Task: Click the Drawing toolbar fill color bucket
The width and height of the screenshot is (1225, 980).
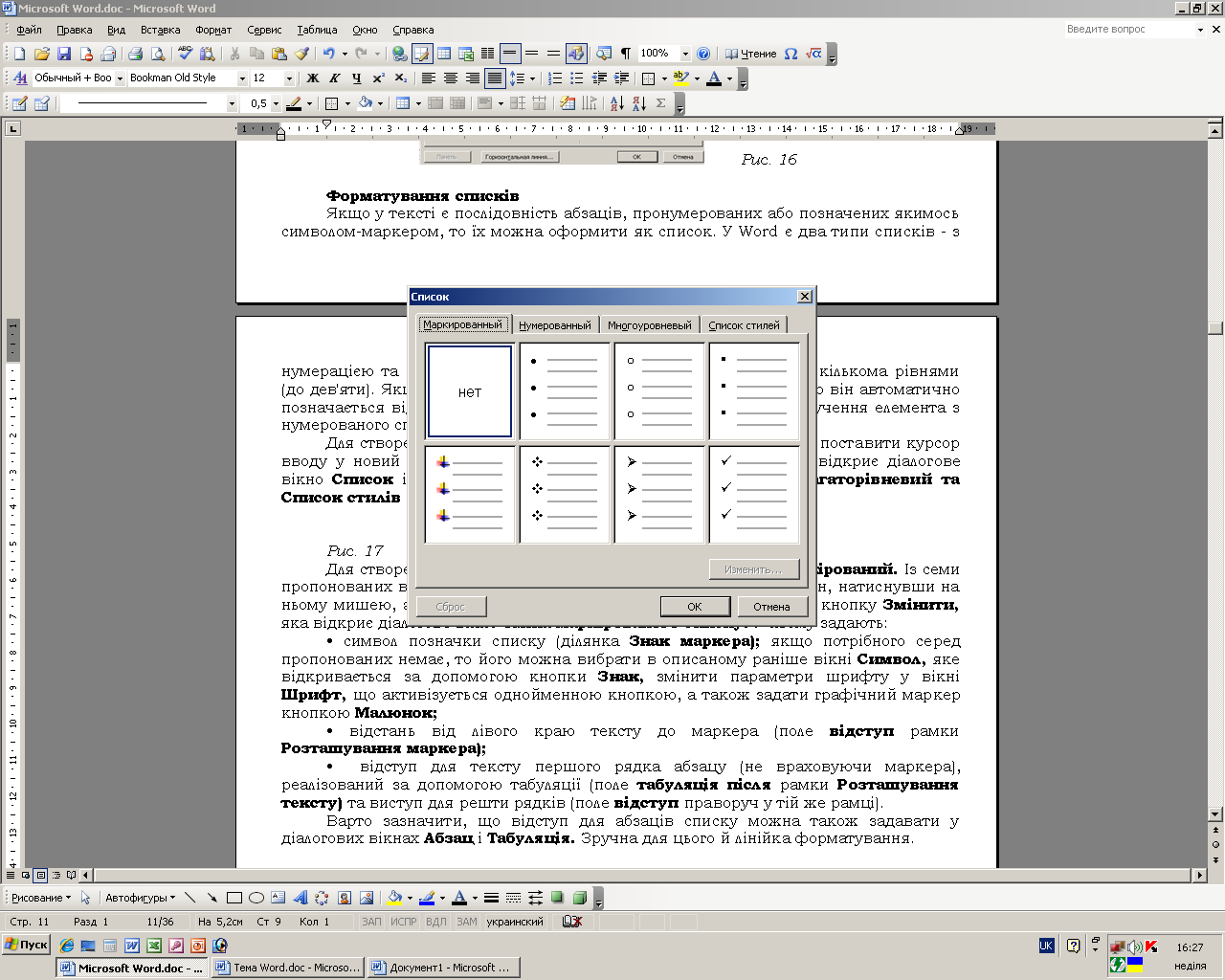Action: pos(393,898)
